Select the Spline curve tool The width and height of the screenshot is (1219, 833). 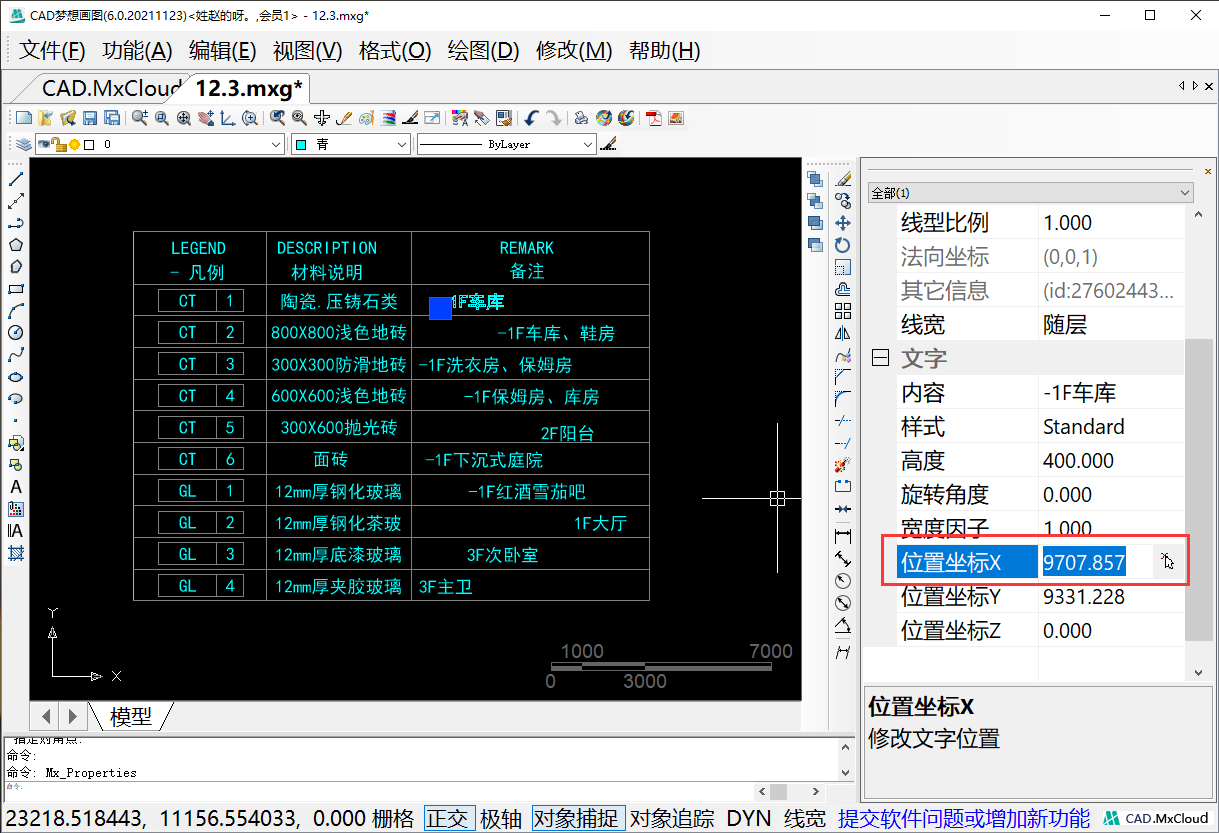16,355
